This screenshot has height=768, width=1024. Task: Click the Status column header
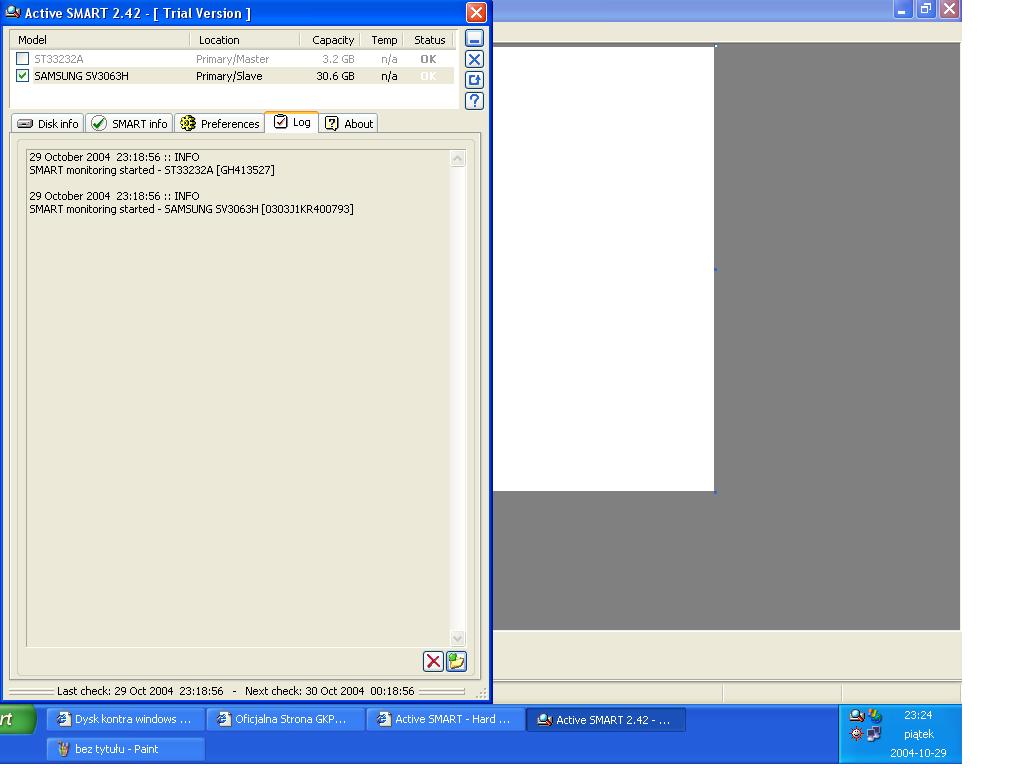pyautogui.click(x=429, y=40)
